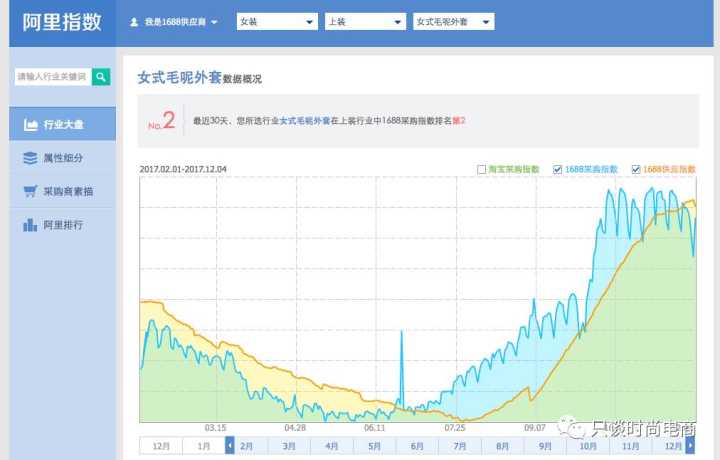Open the 女式毛呢外套 product dropdown

coord(453,21)
